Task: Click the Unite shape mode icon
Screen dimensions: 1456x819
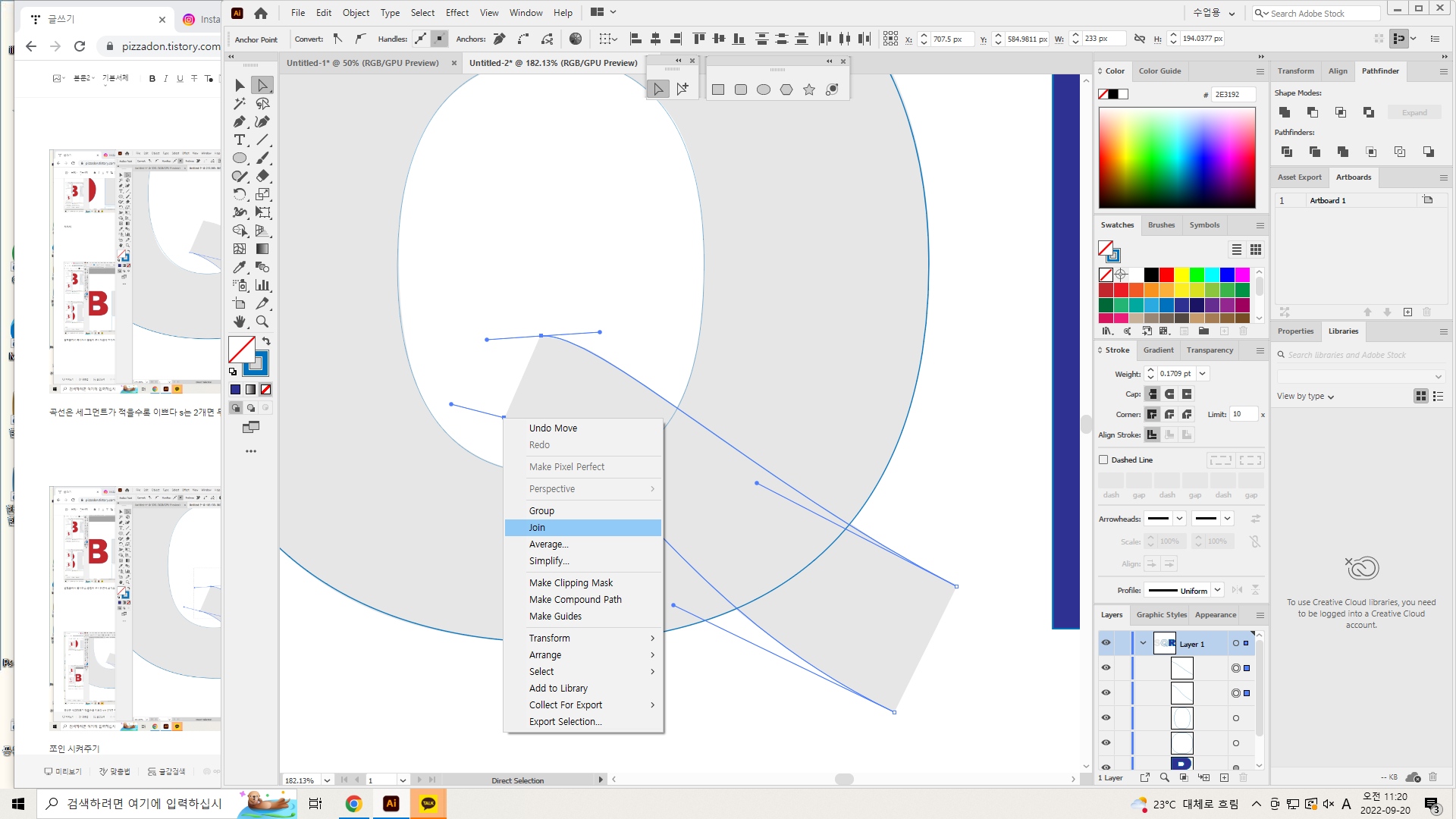Action: [1285, 112]
